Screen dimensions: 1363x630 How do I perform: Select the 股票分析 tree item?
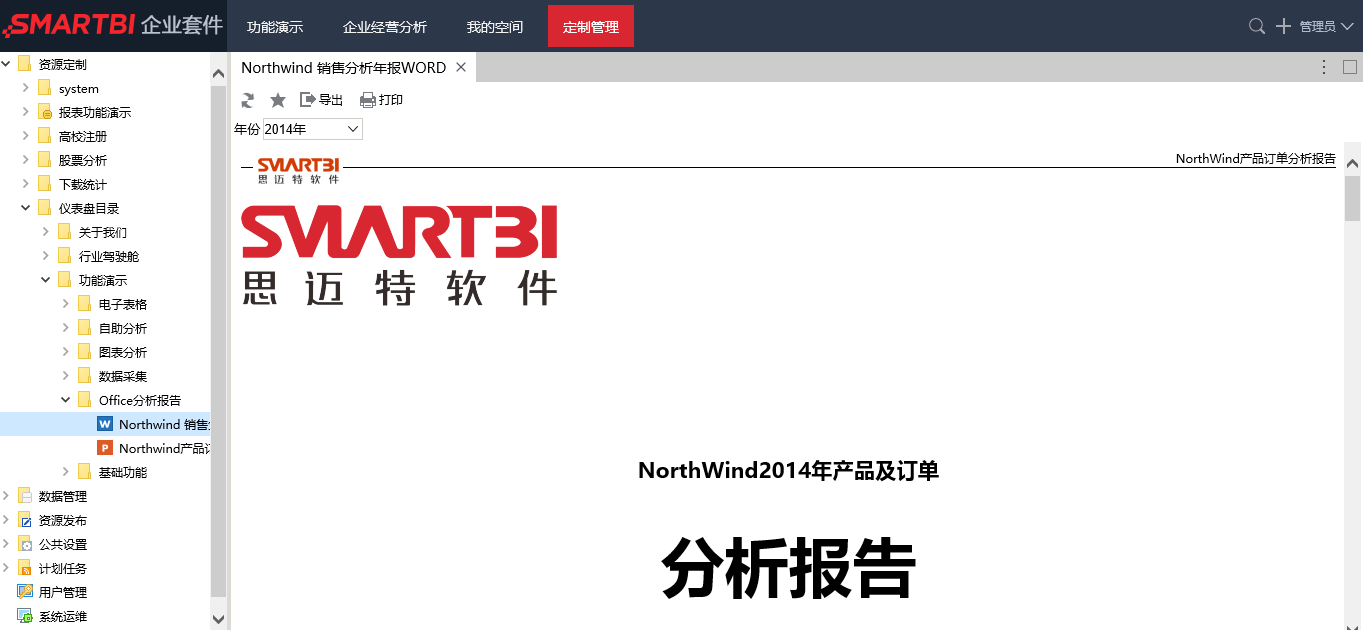point(83,160)
